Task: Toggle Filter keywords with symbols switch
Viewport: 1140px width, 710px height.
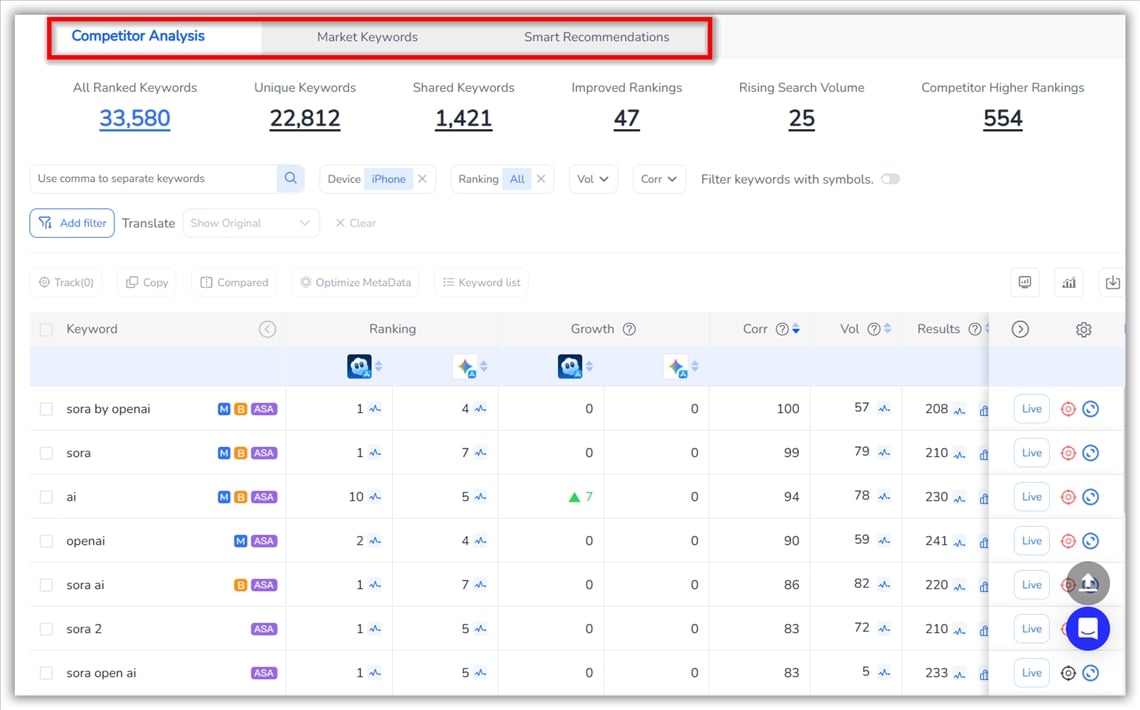Action: [x=889, y=179]
